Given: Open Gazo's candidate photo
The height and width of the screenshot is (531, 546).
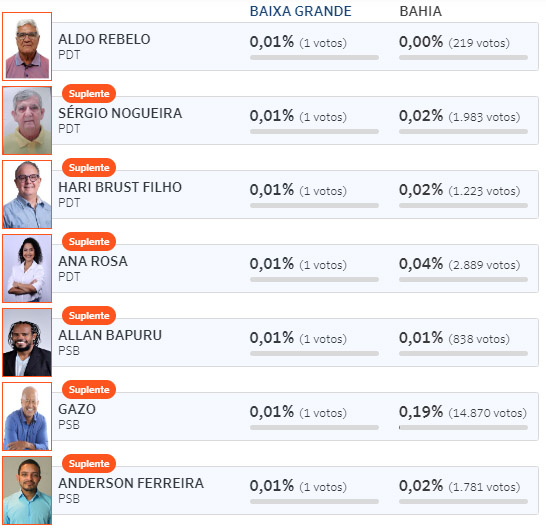Looking at the screenshot, I should pos(27,416).
